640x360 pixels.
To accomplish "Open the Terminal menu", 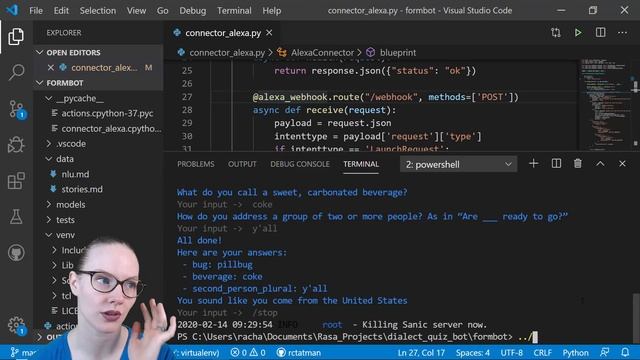I will click(234, 10).
